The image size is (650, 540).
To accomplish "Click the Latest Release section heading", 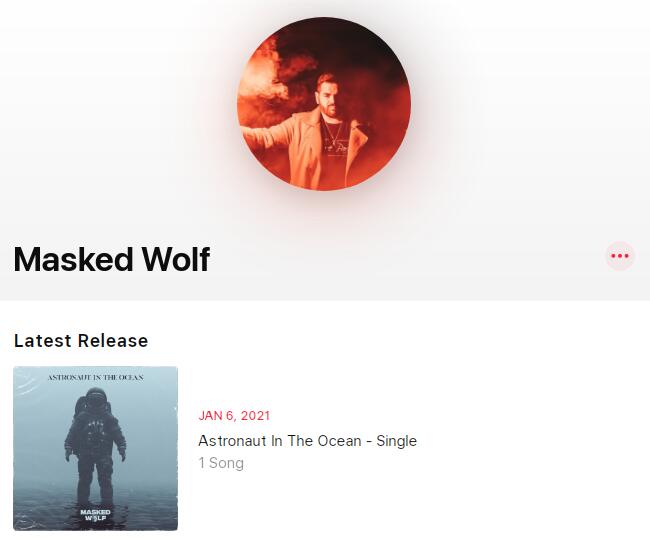I will [x=81, y=341].
